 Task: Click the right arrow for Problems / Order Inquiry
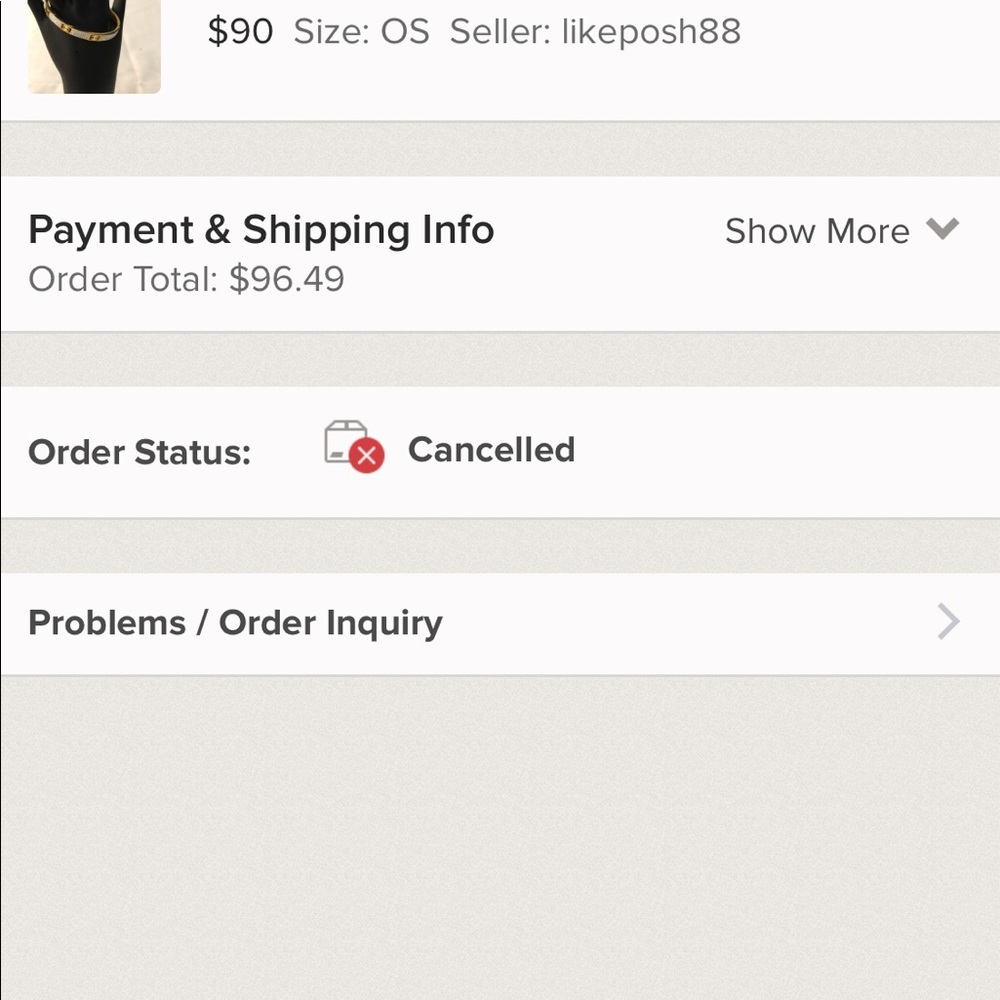point(947,622)
